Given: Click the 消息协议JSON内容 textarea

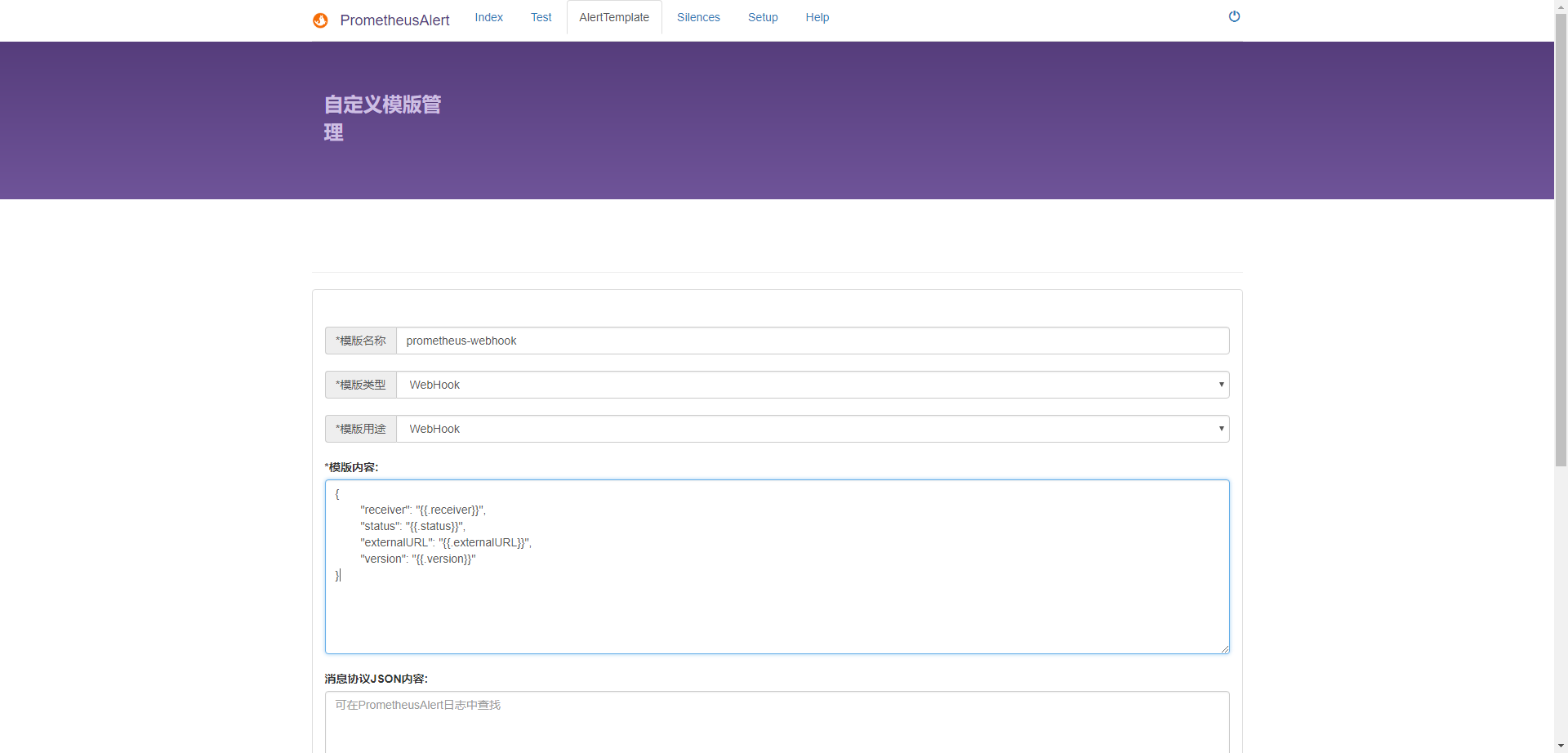Looking at the screenshot, I should click(777, 722).
